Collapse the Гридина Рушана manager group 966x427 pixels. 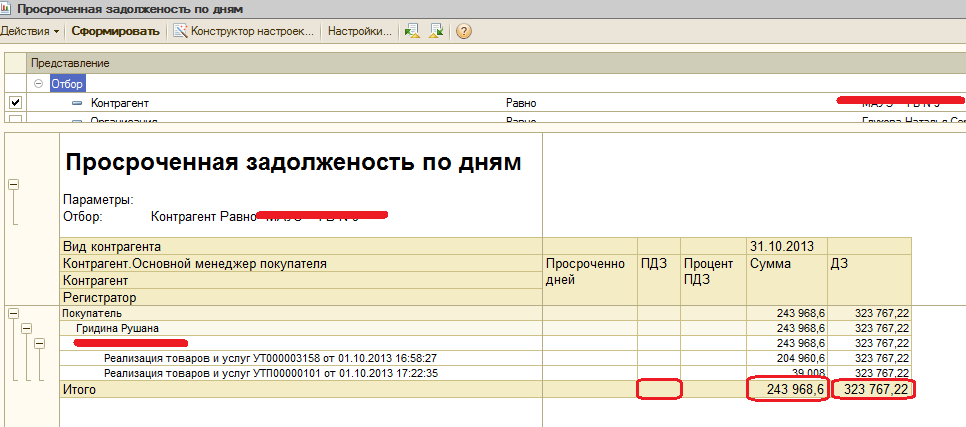click(x=26, y=328)
